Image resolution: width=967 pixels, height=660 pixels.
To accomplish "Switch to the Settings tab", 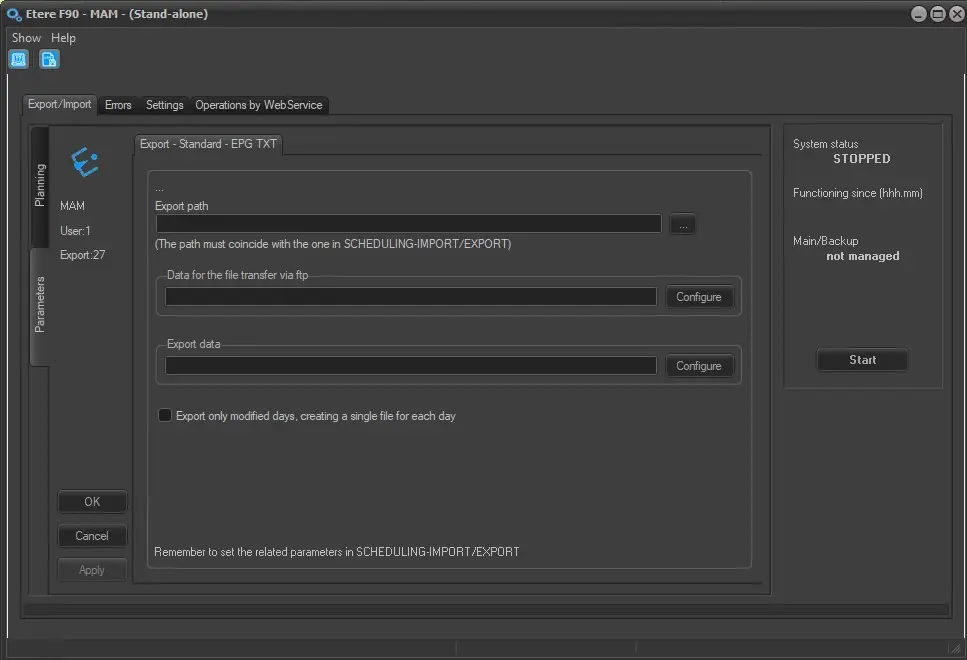I will pyautogui.click(x=164, y=105).
